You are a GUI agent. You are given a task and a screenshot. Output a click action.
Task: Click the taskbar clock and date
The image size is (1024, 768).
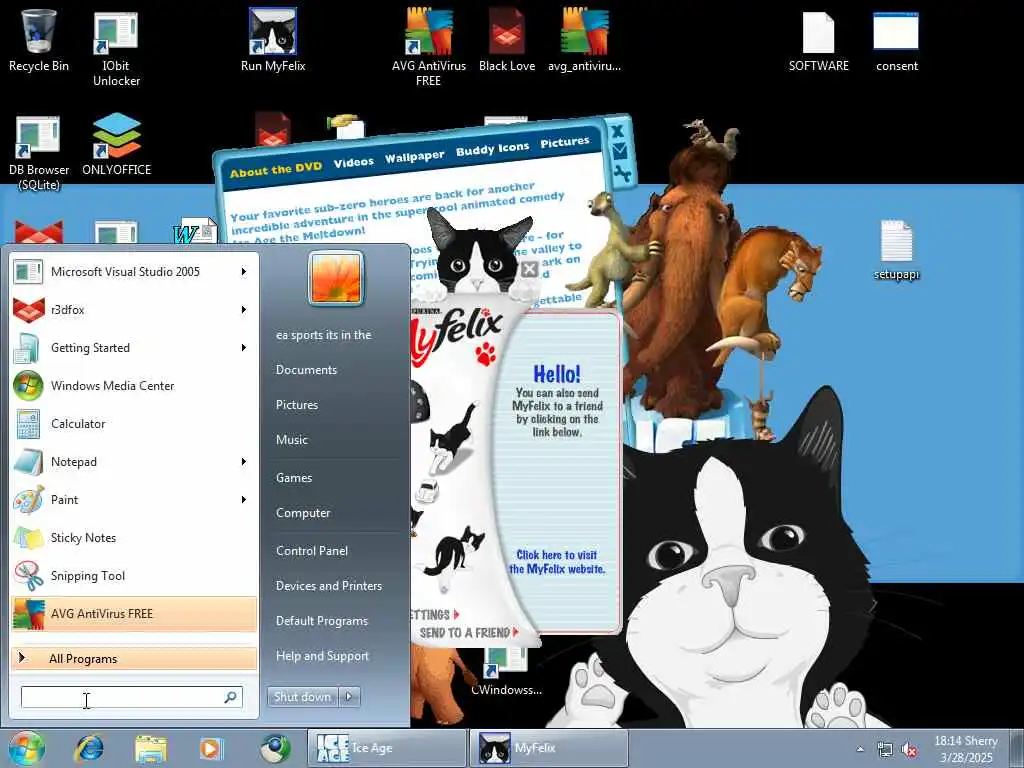point(966,749)
